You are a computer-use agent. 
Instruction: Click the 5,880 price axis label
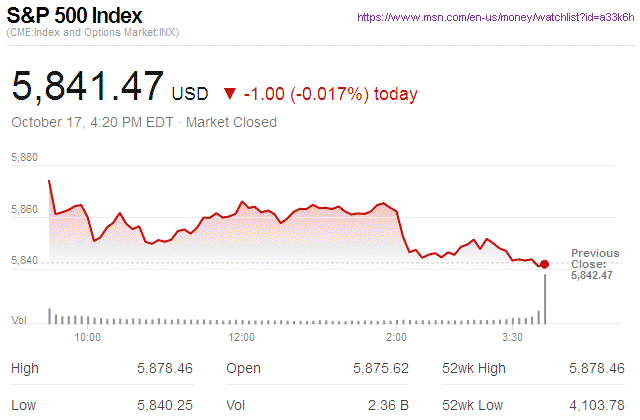24,157
